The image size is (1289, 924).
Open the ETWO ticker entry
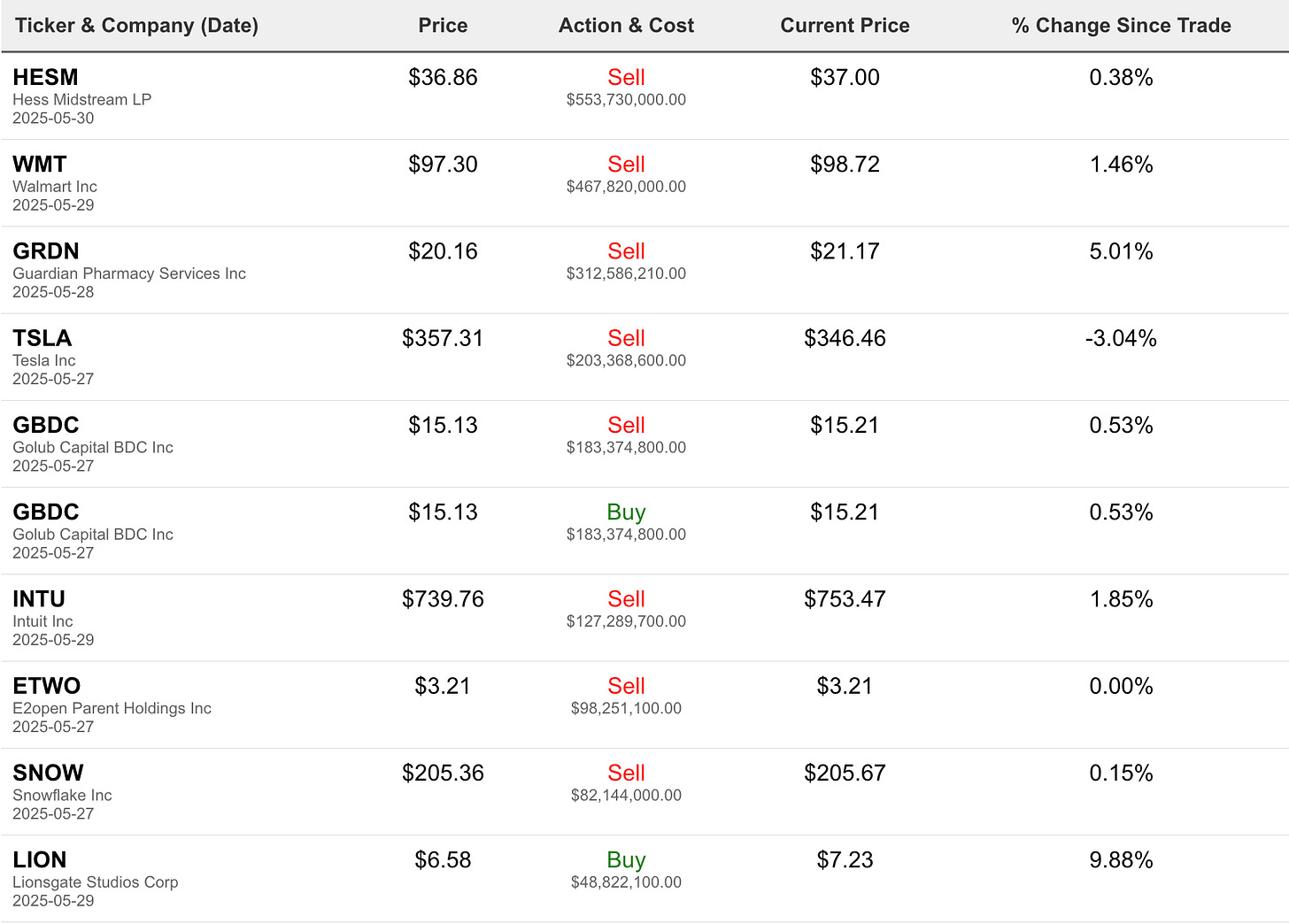47,686
